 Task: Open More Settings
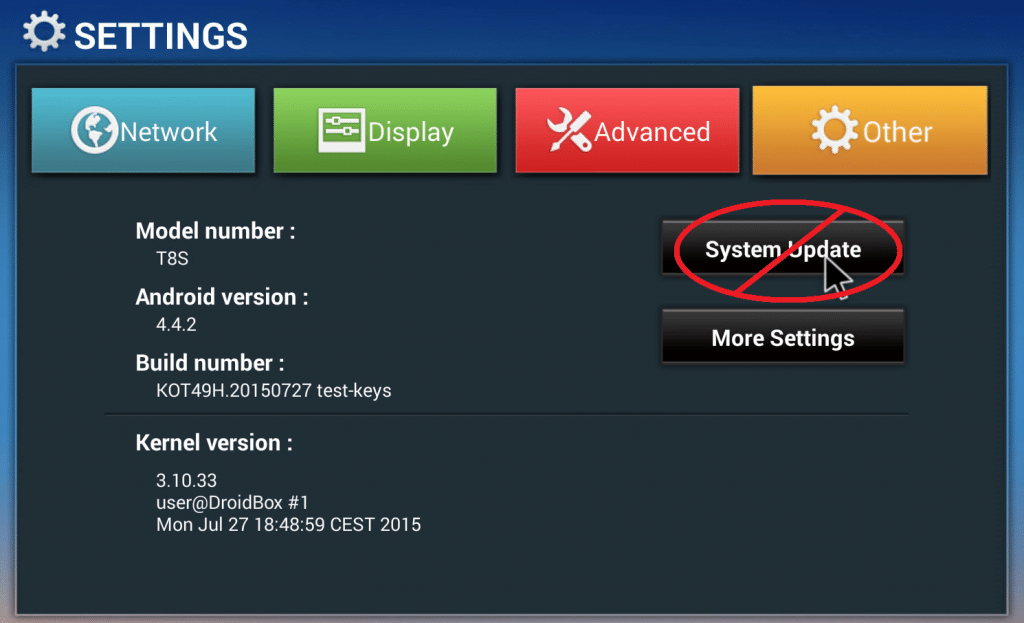783,337
